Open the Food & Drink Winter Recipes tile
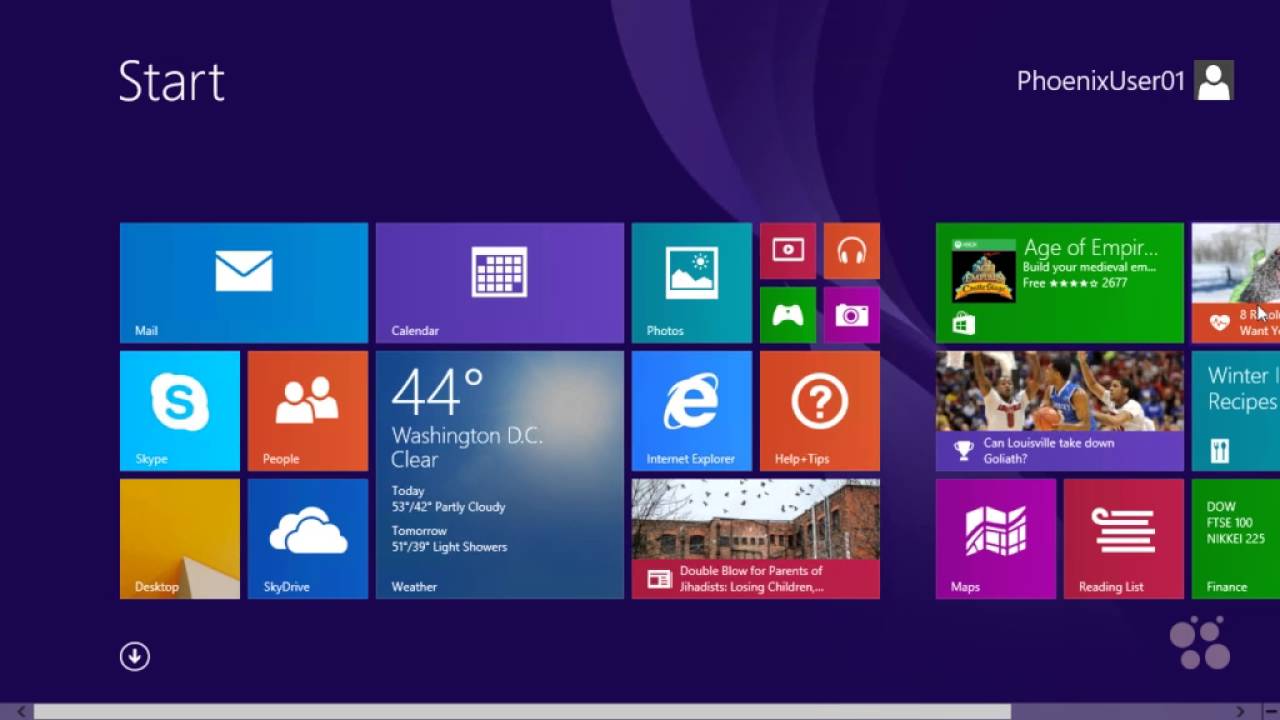 1236,411
